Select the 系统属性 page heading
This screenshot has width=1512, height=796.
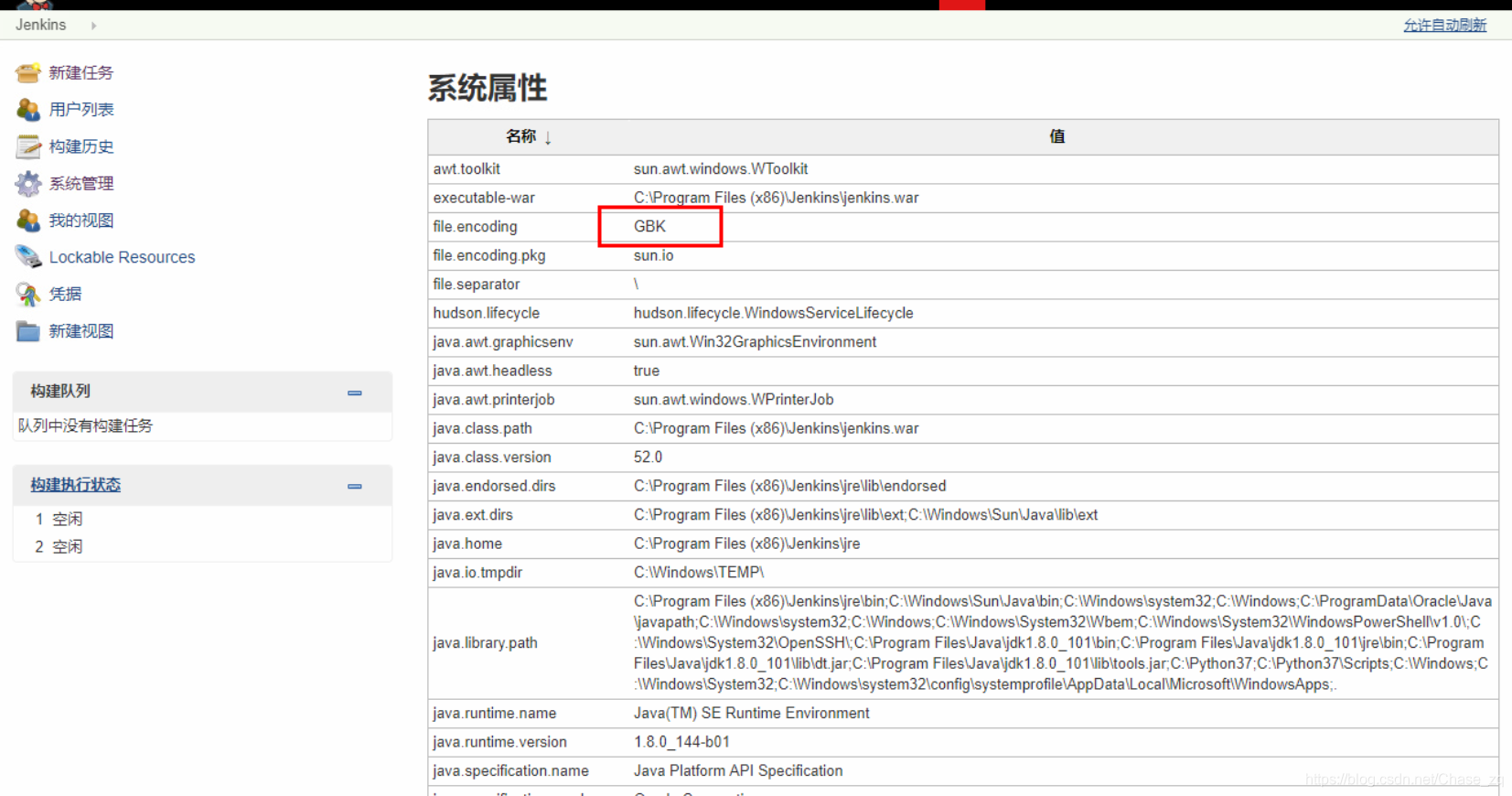(488, 88)
